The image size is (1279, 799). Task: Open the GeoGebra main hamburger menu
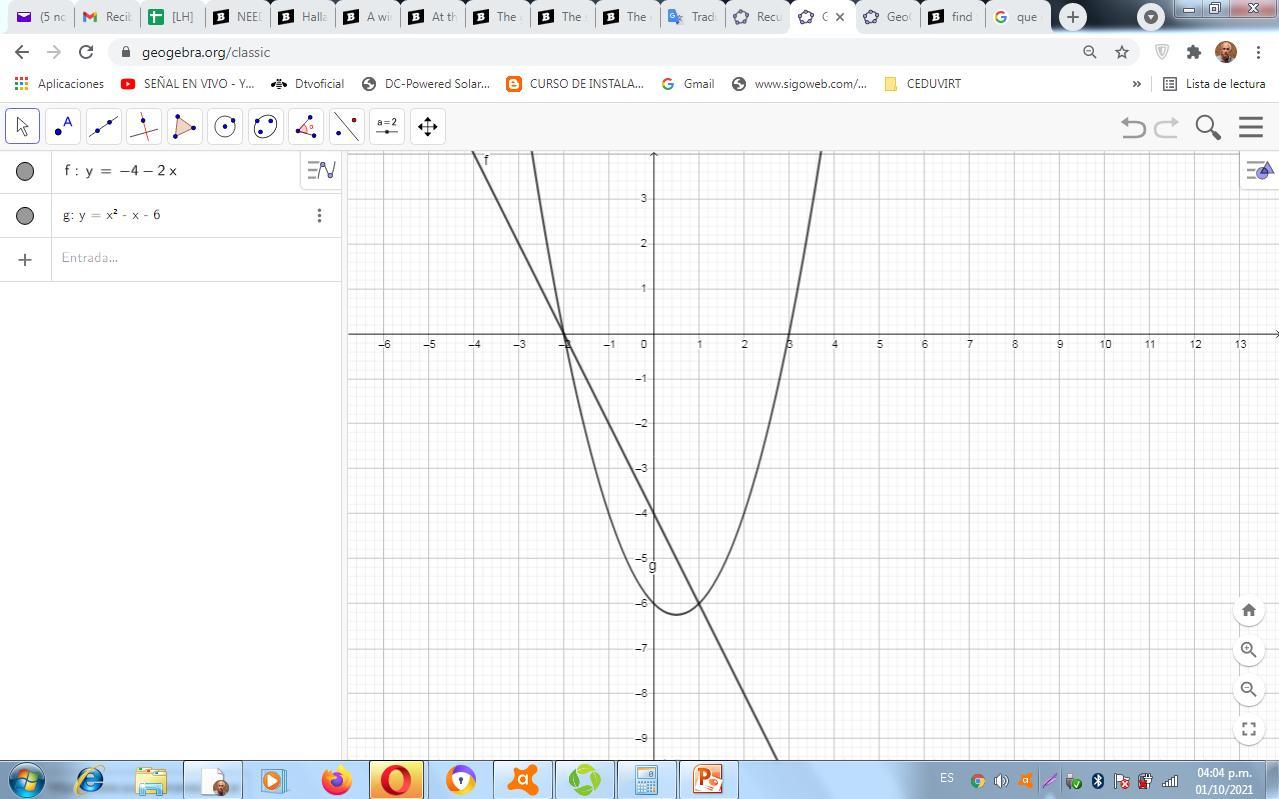coord(1250,127)
